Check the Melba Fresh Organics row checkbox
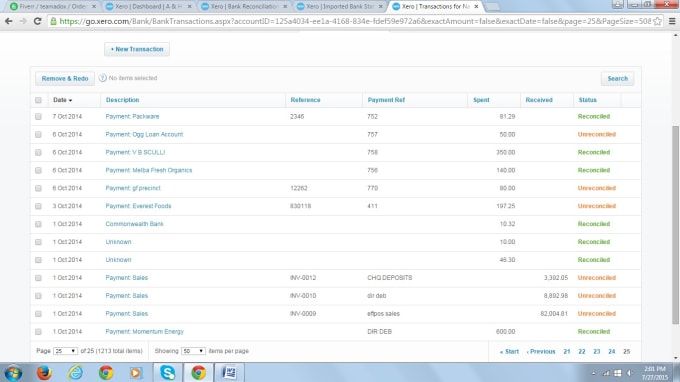680x382 pixels. [x=38, y=170]
